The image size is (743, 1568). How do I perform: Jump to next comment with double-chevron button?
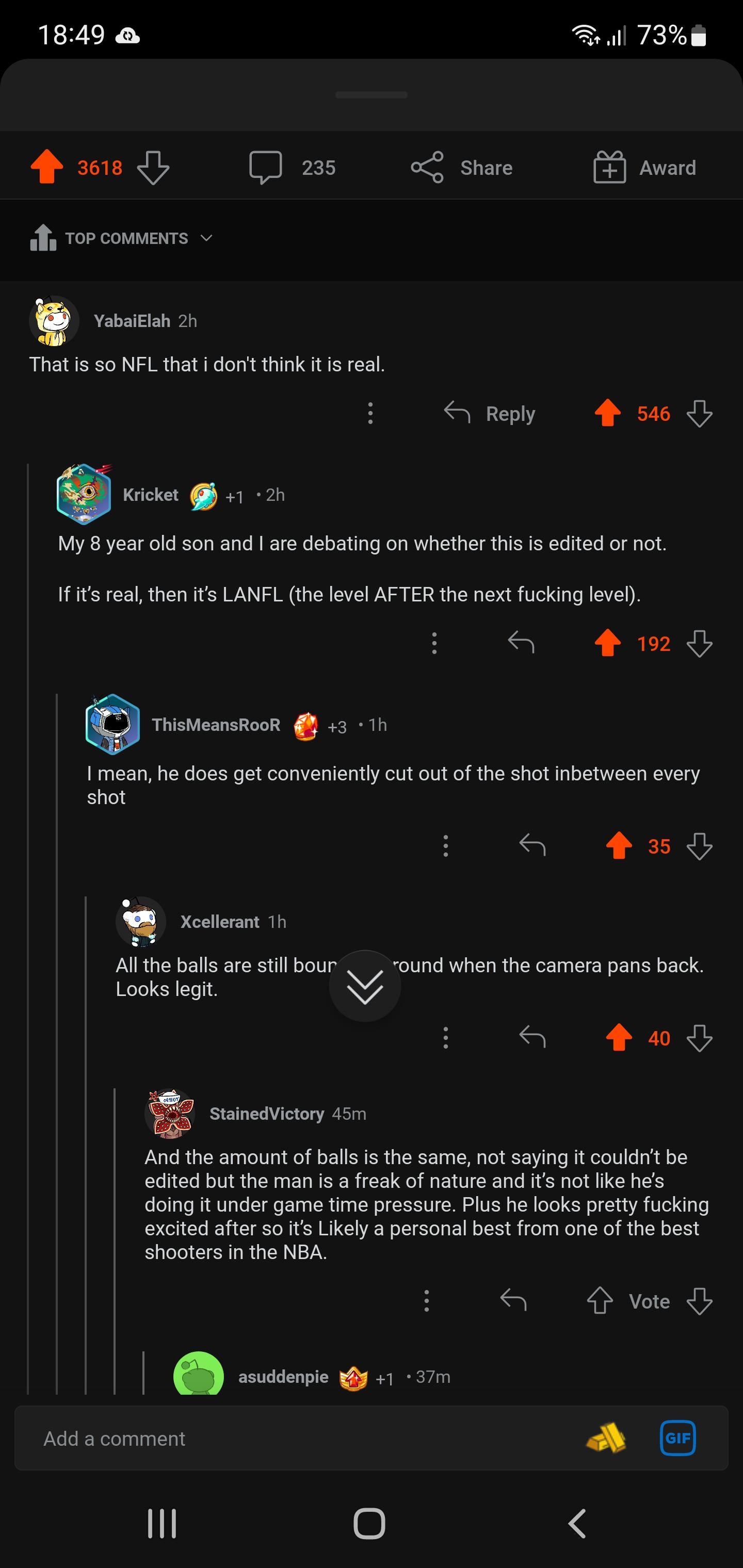365,986
